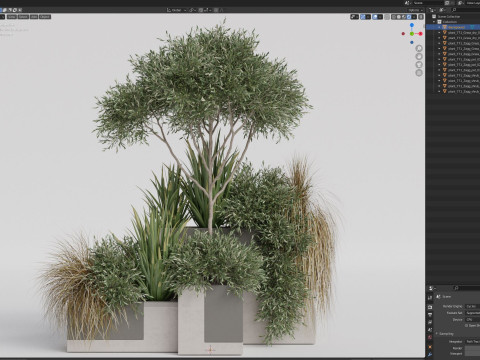Switch to solid shading

pos(399,17)
